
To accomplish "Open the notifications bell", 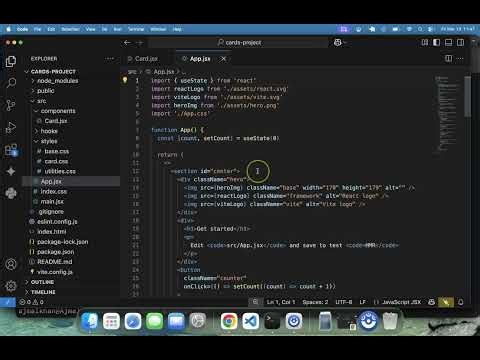I will pos(461,302).
